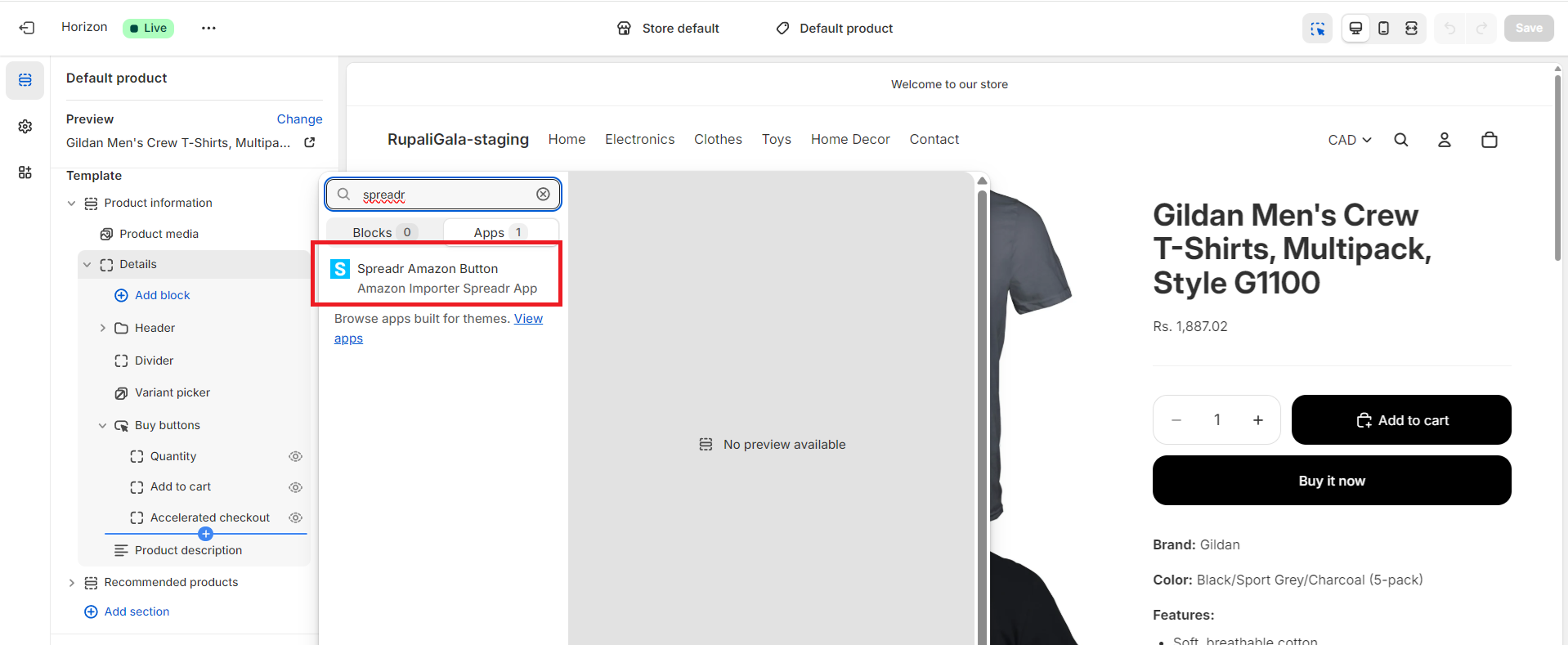Go to the Contact page link
The width and height of the screenshot is (1568, 645).
pos(934,139)
